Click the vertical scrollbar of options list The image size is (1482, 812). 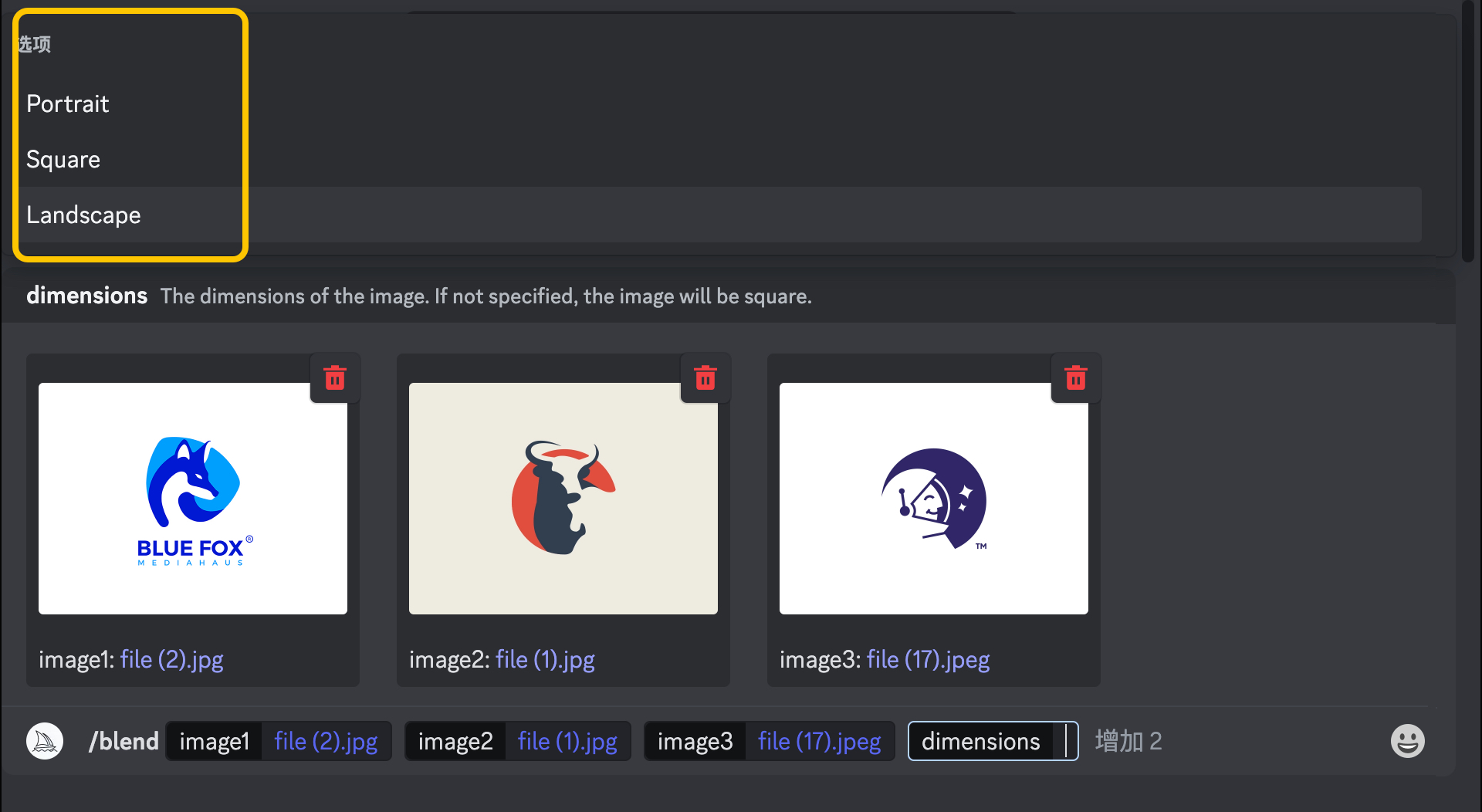(1468, 131)
